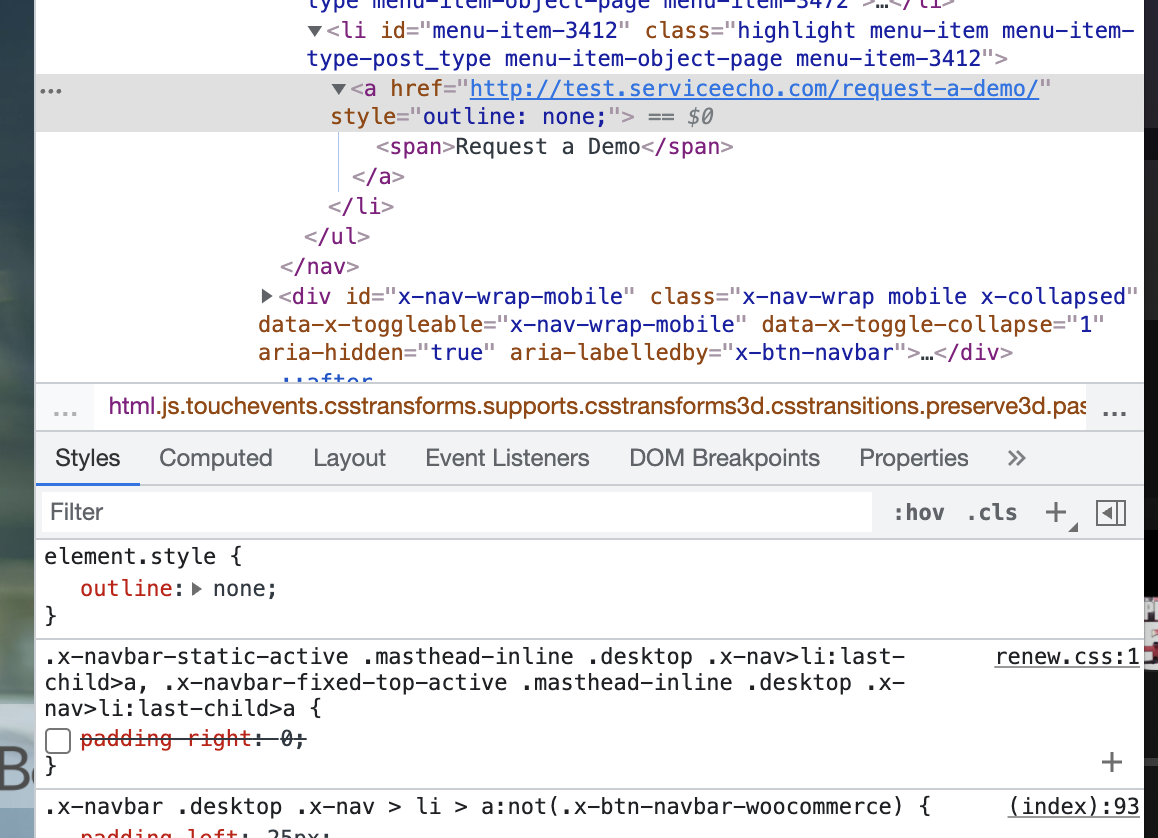Click the left breadcrumb overflow ellipsis
The width and height of the screenshot is (1158, 838).
click(65, 411)
